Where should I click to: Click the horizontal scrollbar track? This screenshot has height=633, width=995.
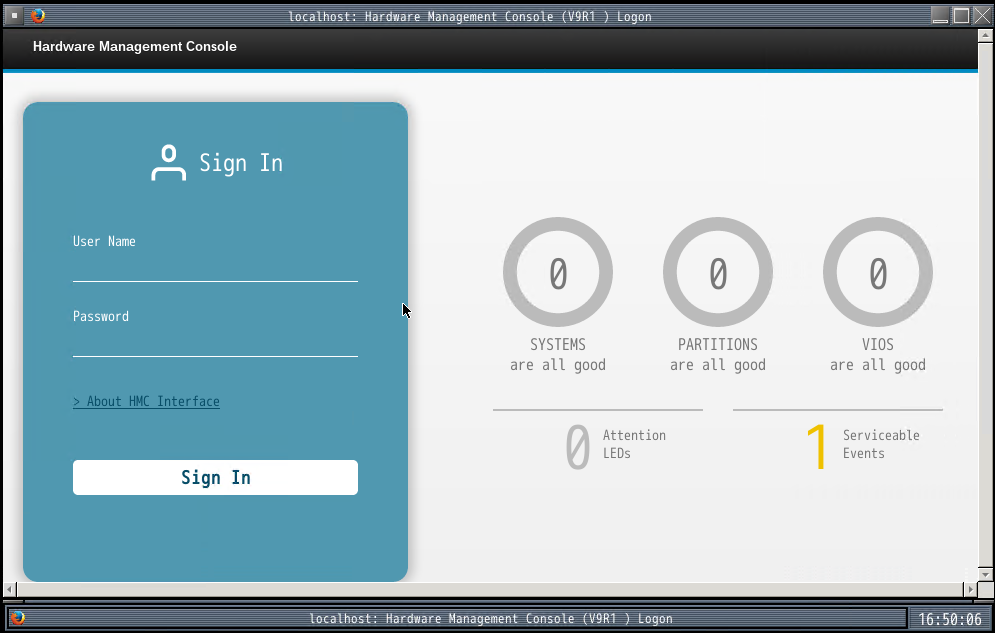pyautogui.click(x=490, y=589)
